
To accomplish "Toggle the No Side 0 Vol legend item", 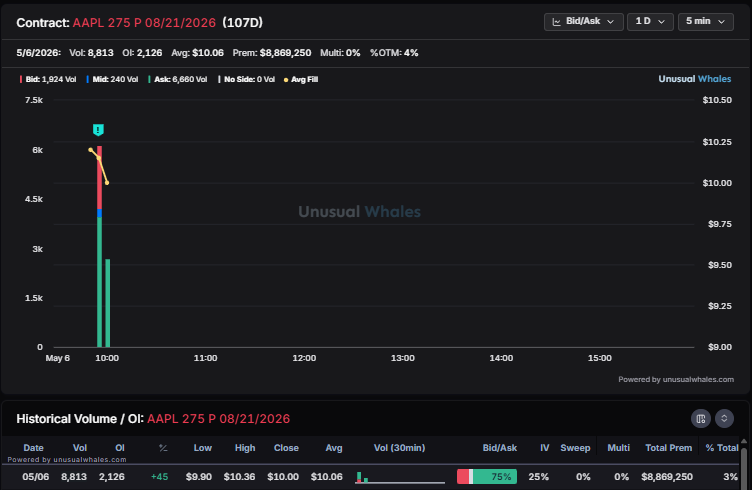I will coord(247,80).
